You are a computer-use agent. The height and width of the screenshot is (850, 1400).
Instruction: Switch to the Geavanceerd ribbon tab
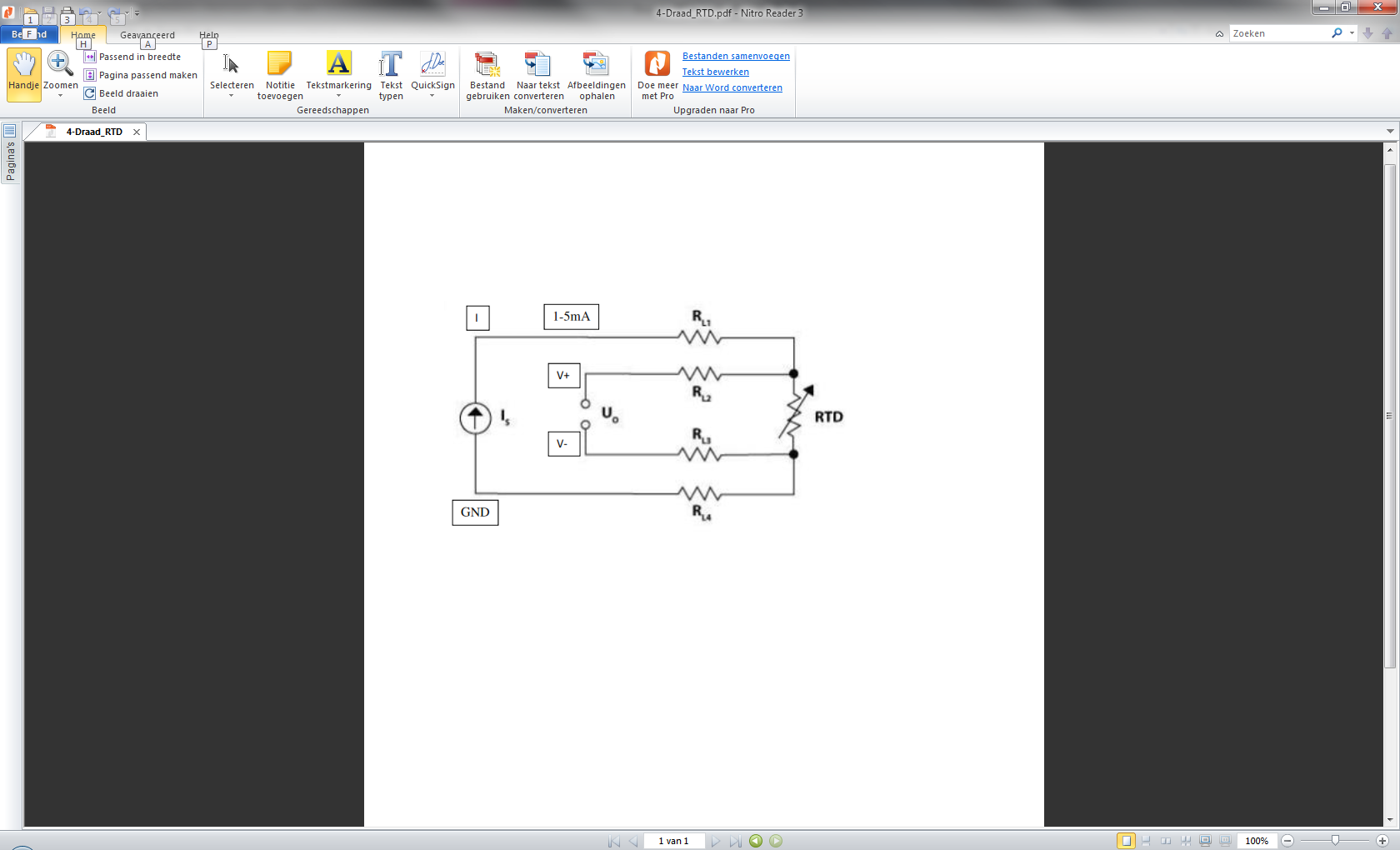coord(147,35)
